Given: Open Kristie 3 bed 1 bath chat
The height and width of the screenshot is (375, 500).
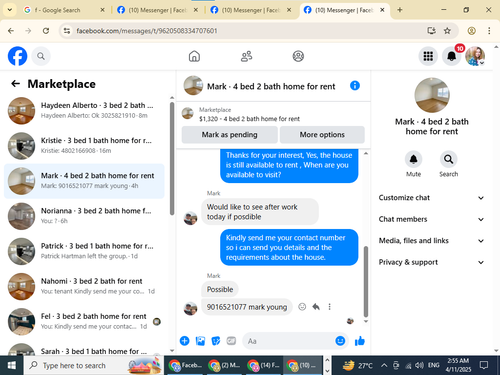Looking at the screenshot, I should (x=84, y=146).
